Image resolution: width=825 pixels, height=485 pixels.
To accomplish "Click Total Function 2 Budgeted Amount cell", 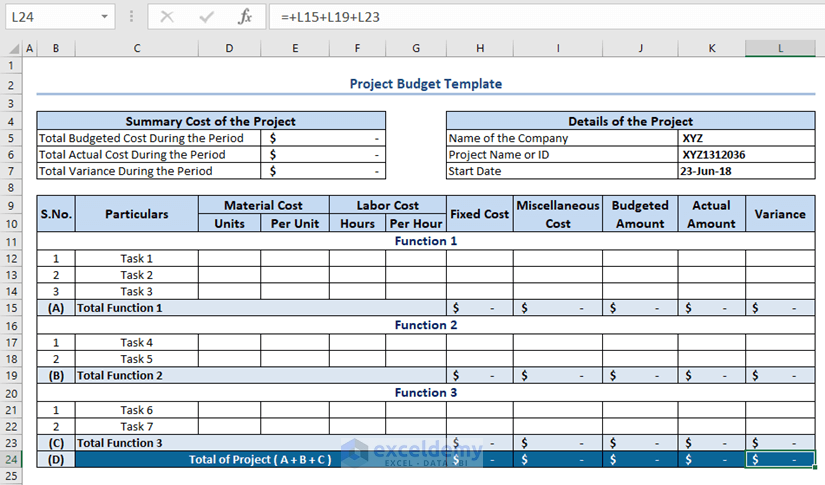I will coord(640,376).
